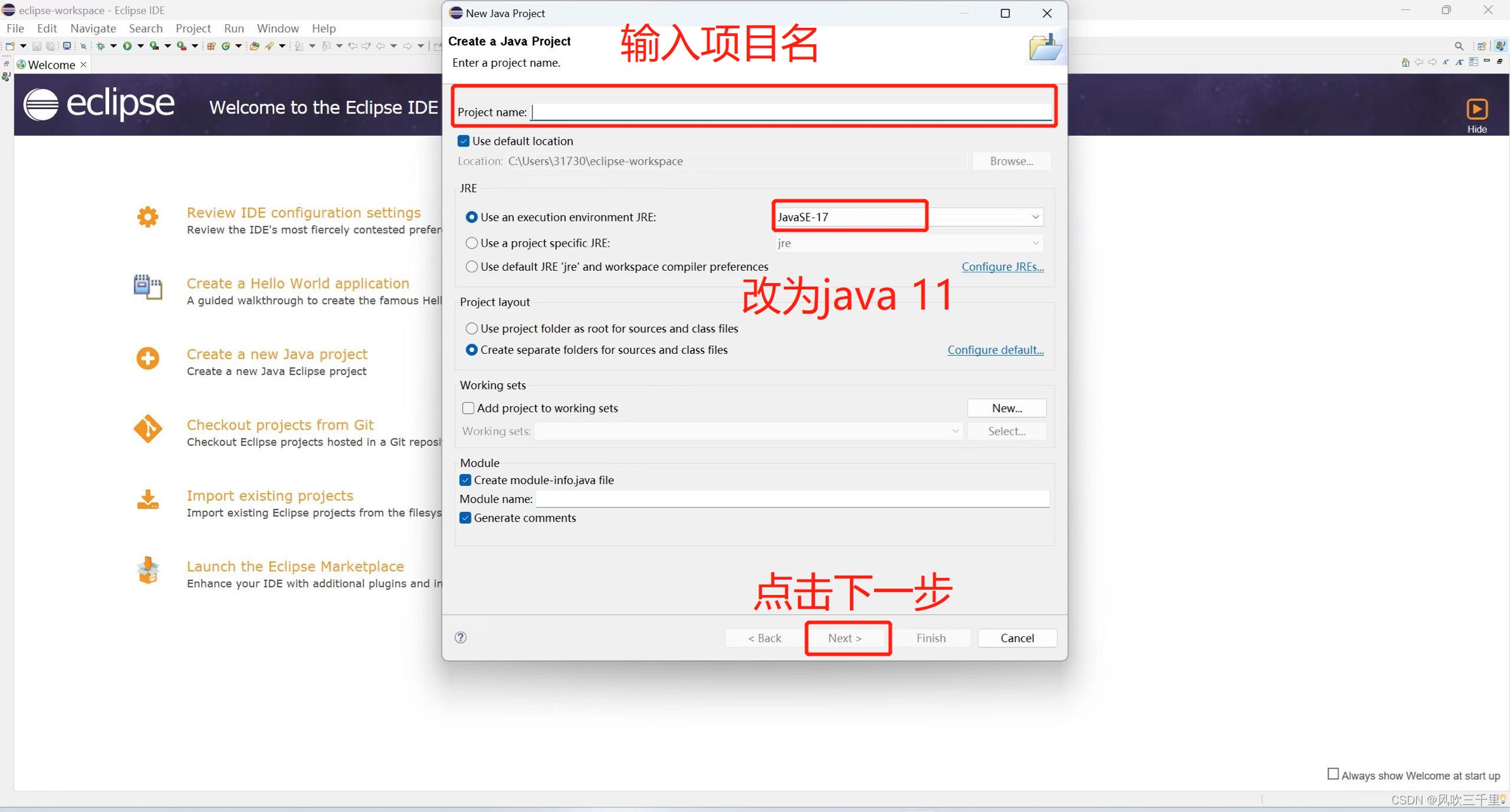Open the Navigate menu
This screenshot has height=812, width=1510.
pos(93,29)
